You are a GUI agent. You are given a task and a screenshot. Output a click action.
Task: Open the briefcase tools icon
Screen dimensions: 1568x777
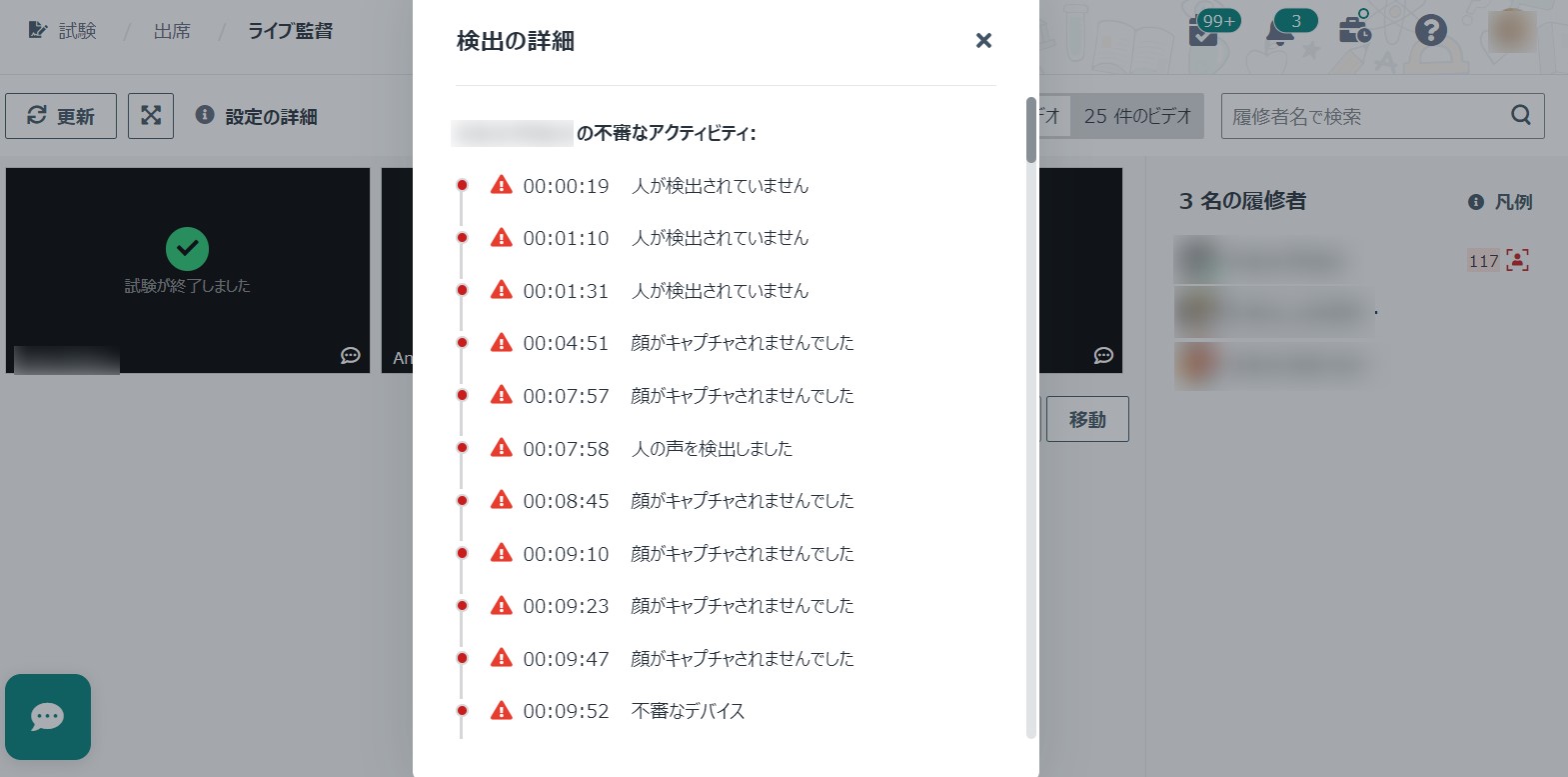[1355, 28]
